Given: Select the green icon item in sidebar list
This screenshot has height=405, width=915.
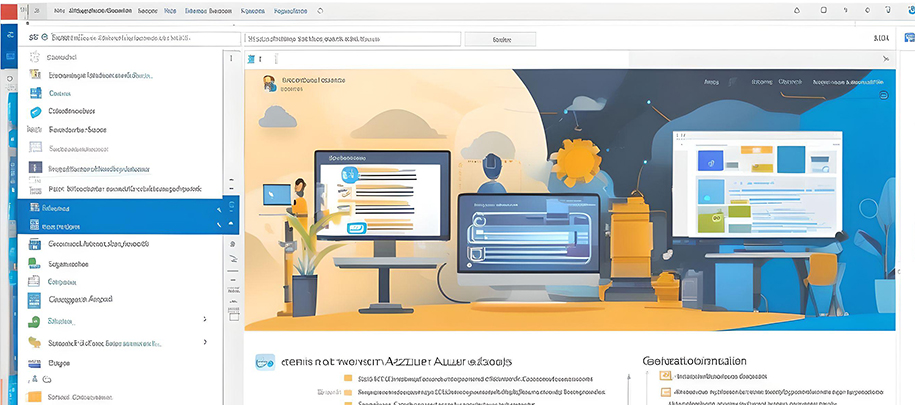Looking at the screenshot, I should click(x=35, y=263).
